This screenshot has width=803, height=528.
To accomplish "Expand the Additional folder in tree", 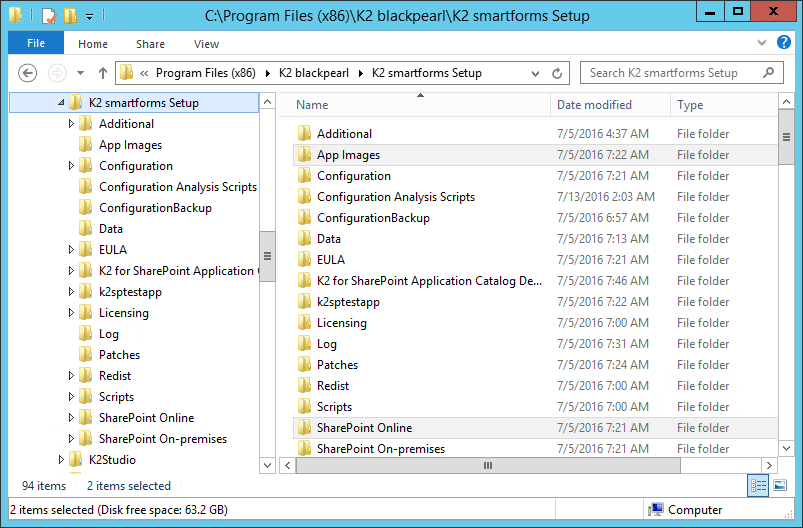I will 71,123.
